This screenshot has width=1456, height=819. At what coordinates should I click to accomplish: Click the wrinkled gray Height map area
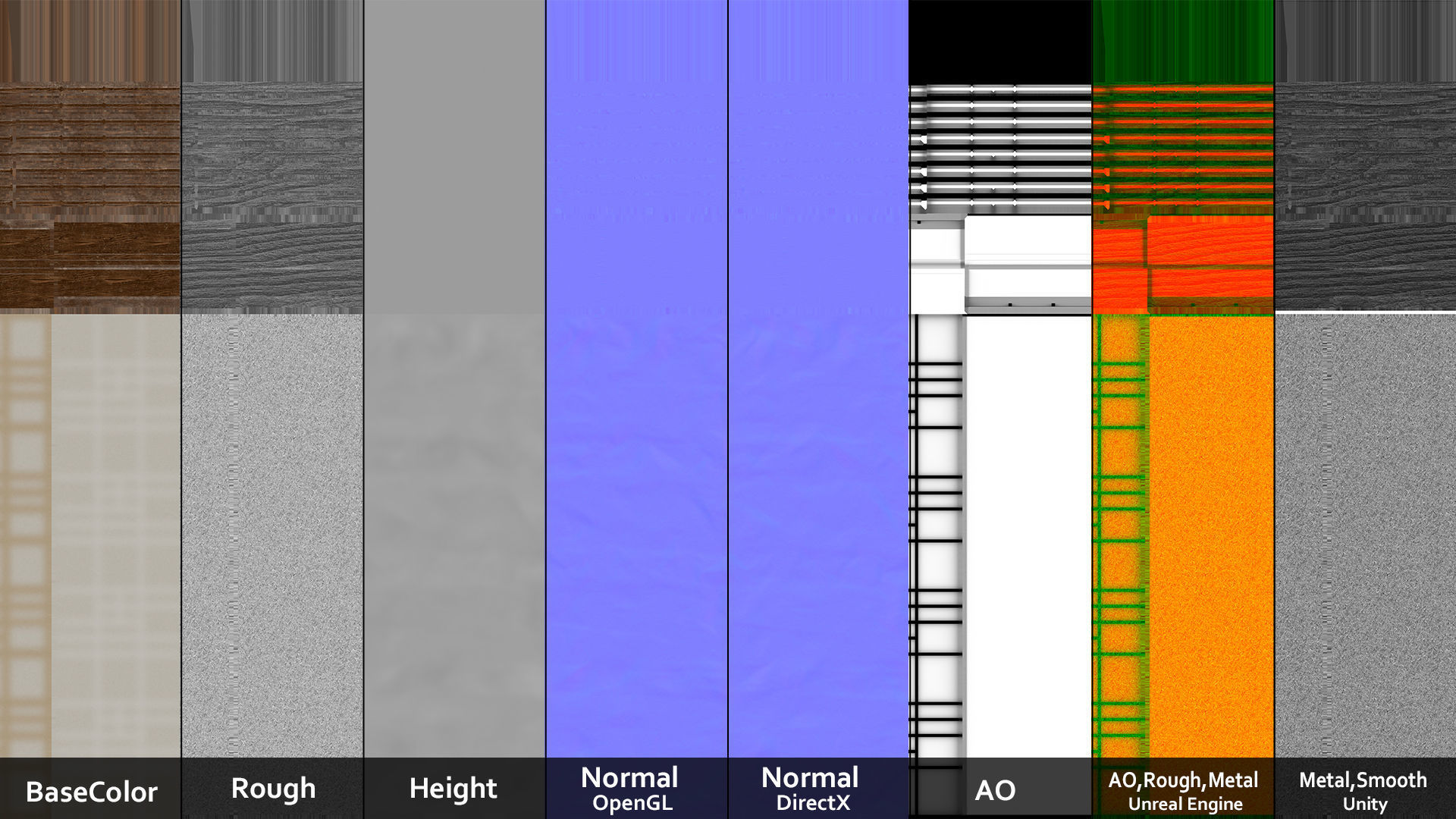pos(455,531)
